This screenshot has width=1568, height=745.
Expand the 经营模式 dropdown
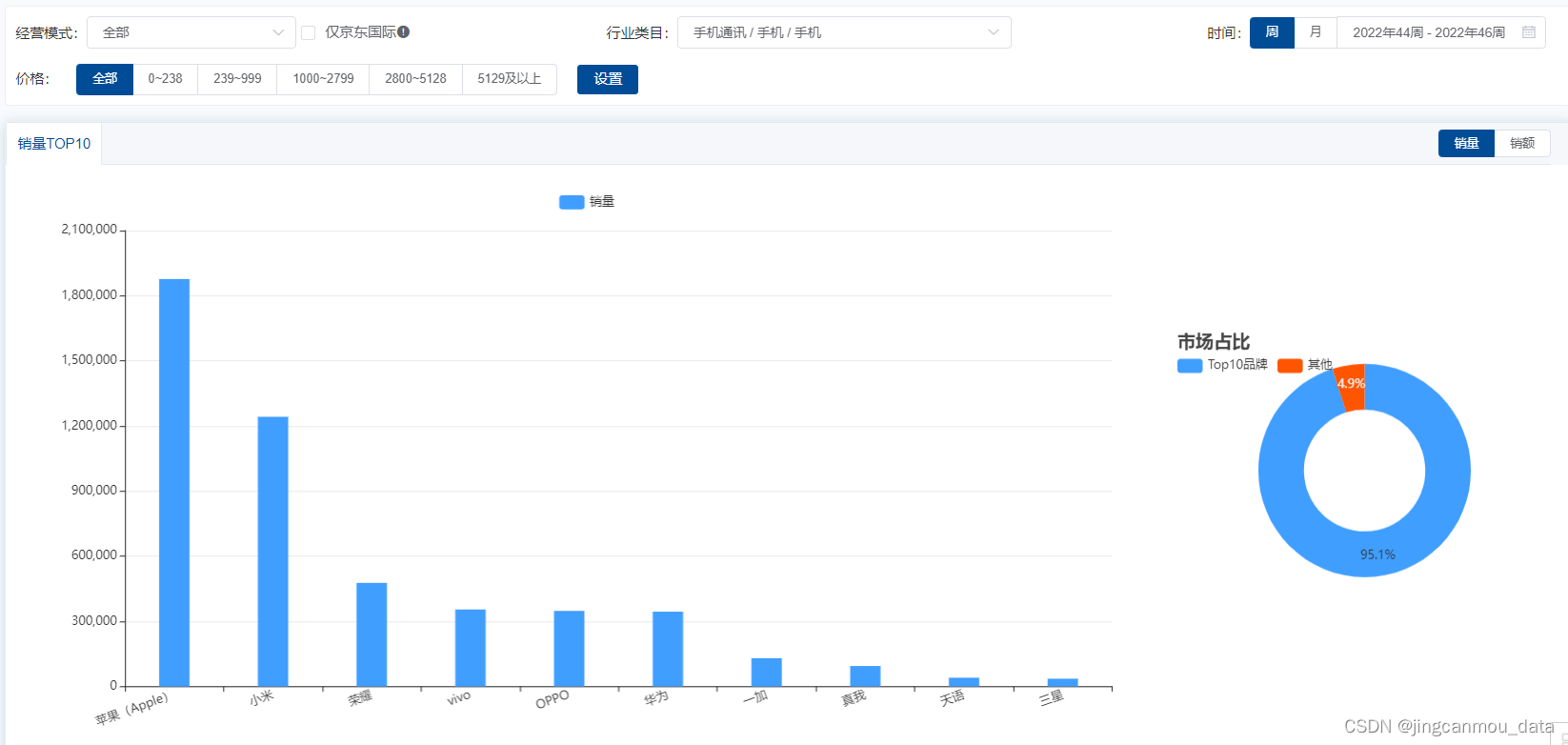(191, 32)
